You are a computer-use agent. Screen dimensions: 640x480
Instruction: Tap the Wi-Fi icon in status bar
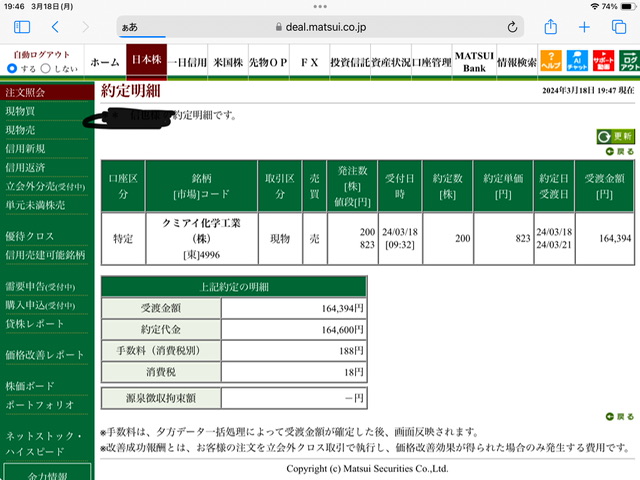pyautogui.click(x=595, y=7)
